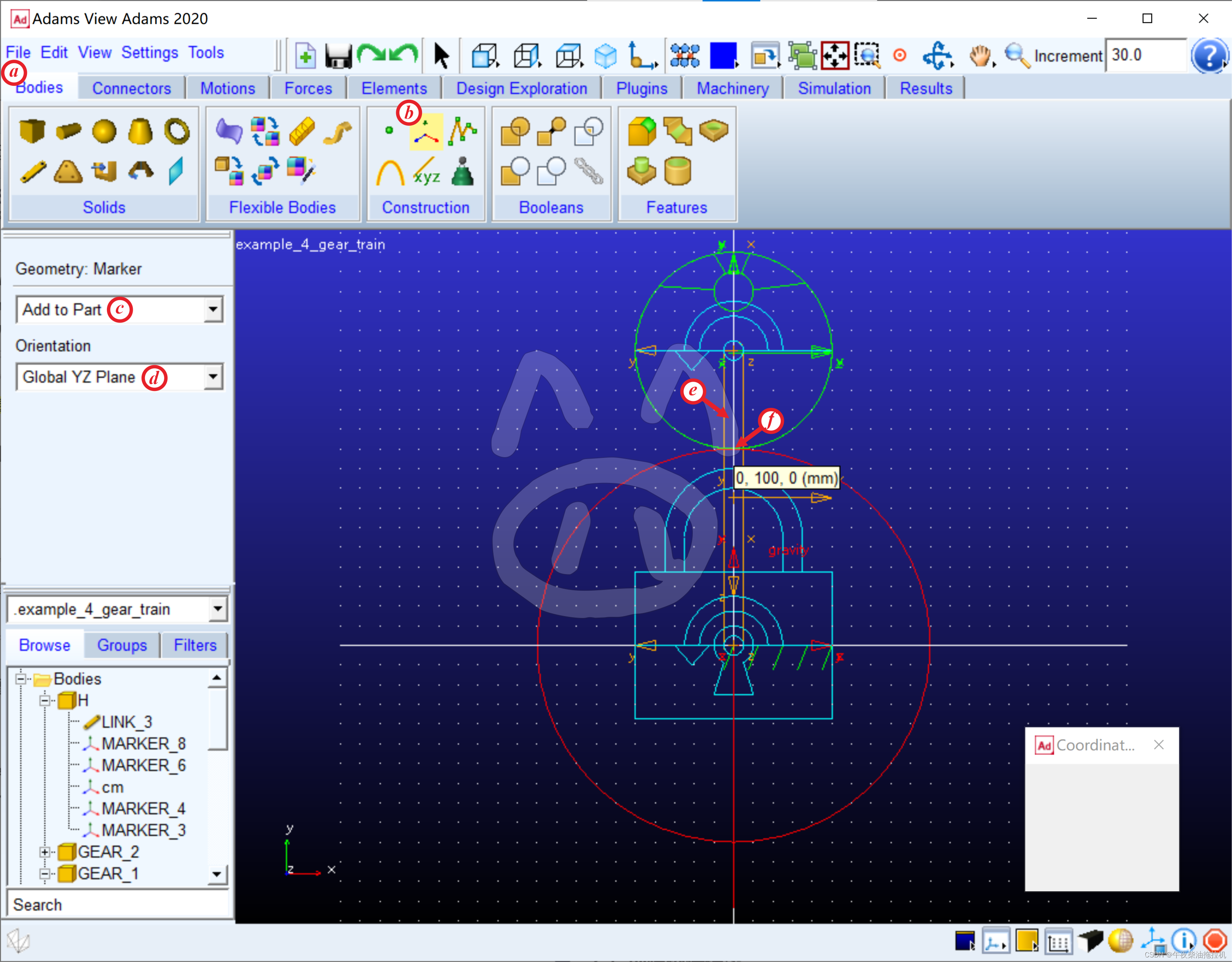The width and height of the screenshot is (1232, 962).
Task: Click the green Redo arrow
Action: pos(371,55)
